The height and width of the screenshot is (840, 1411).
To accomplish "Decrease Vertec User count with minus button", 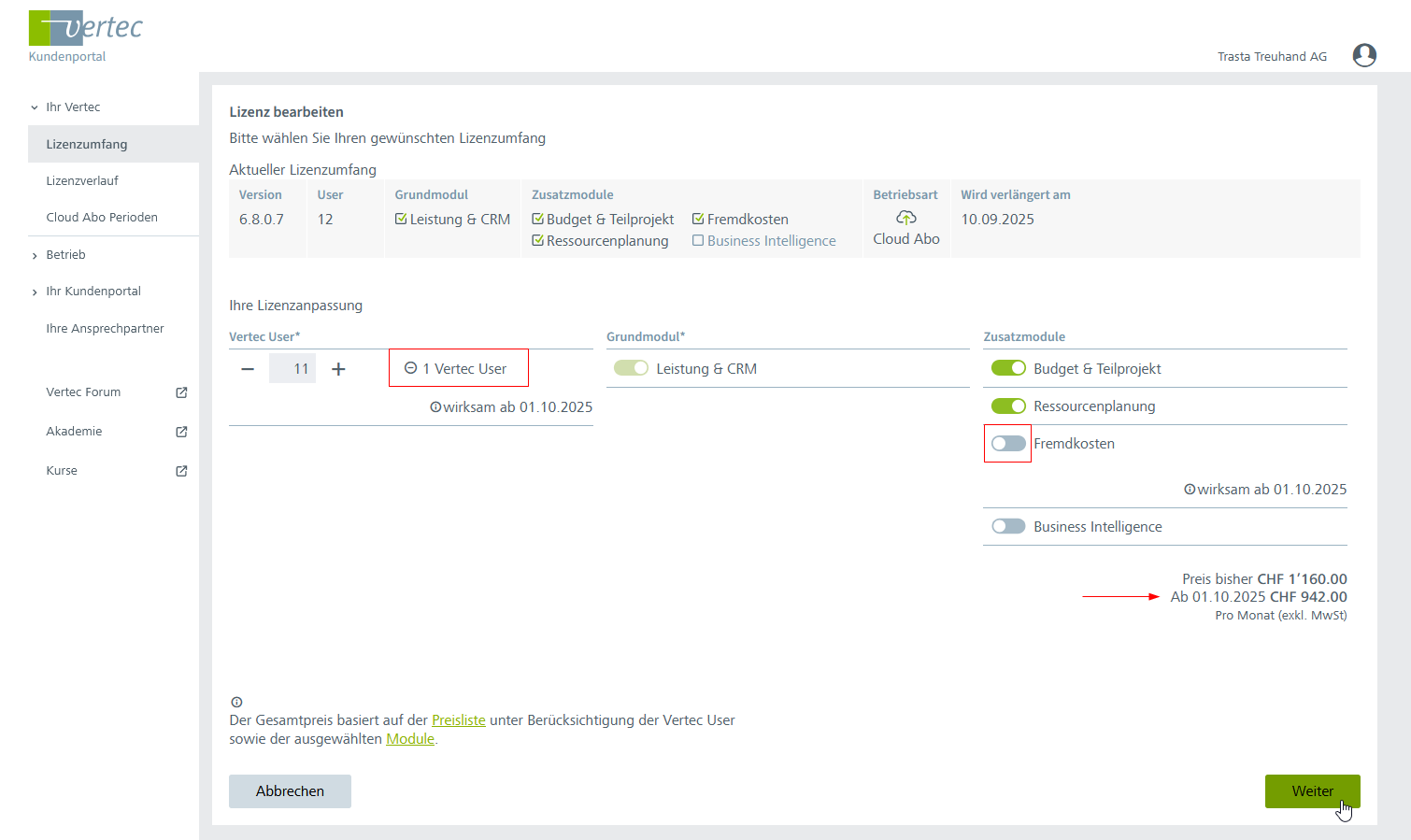I will 248,369.
